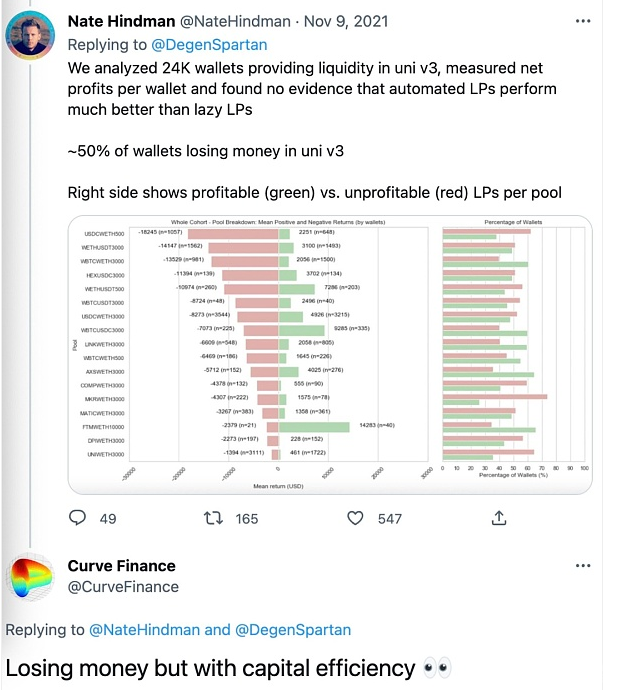Click @NateHindman in Curve's reply line
This screenshot has width=624, height=690.
click(x=144, y=630)
